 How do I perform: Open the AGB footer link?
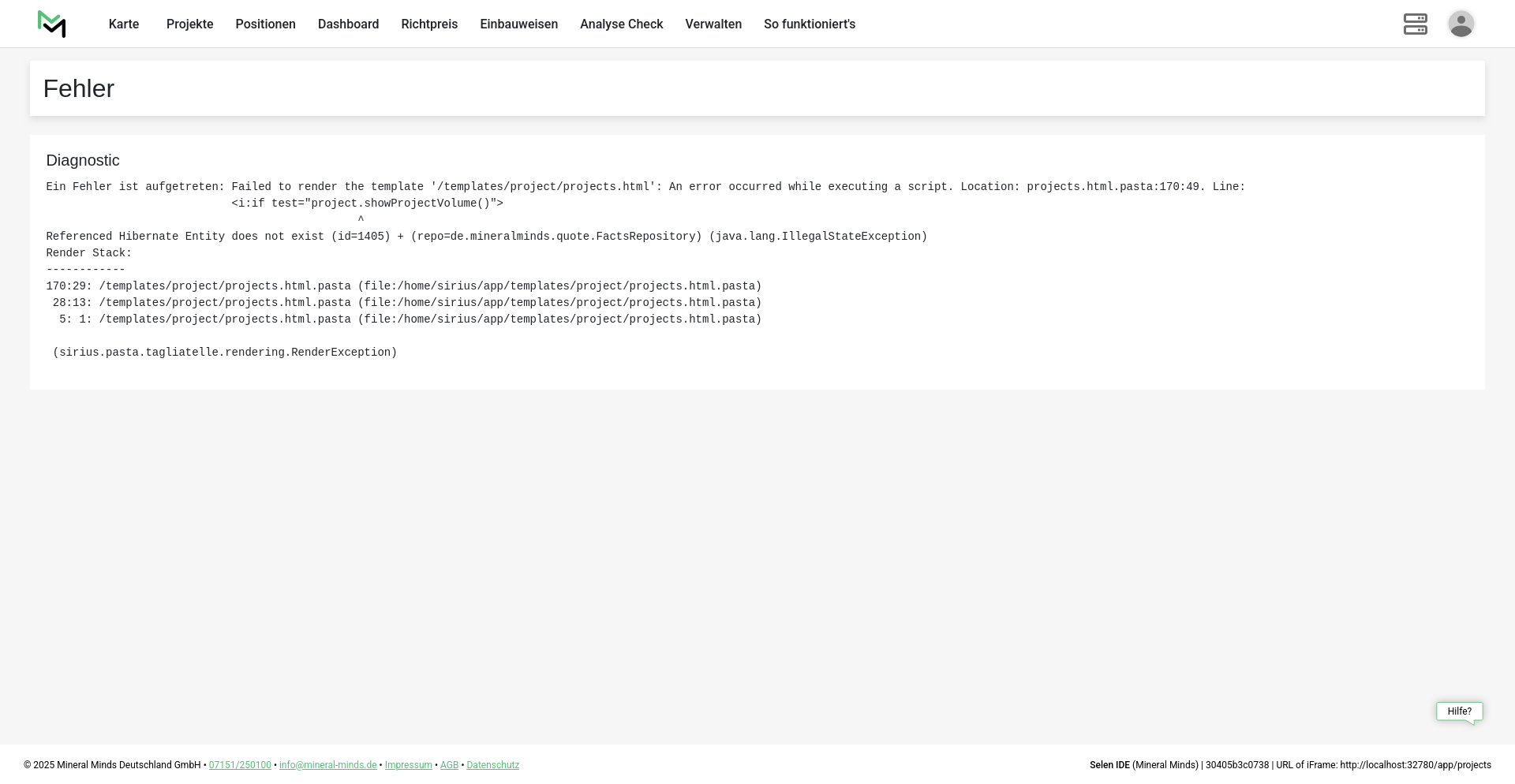click(449, 765)
